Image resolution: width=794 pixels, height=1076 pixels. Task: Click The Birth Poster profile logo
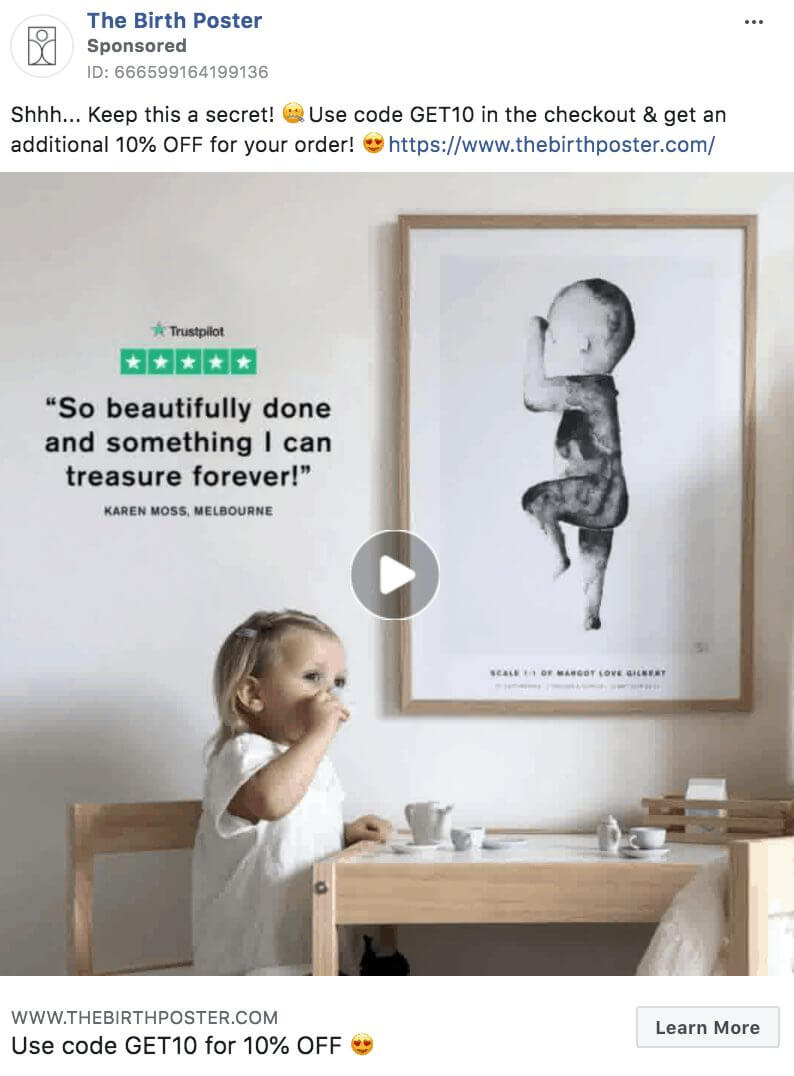(x=42, y=46)
